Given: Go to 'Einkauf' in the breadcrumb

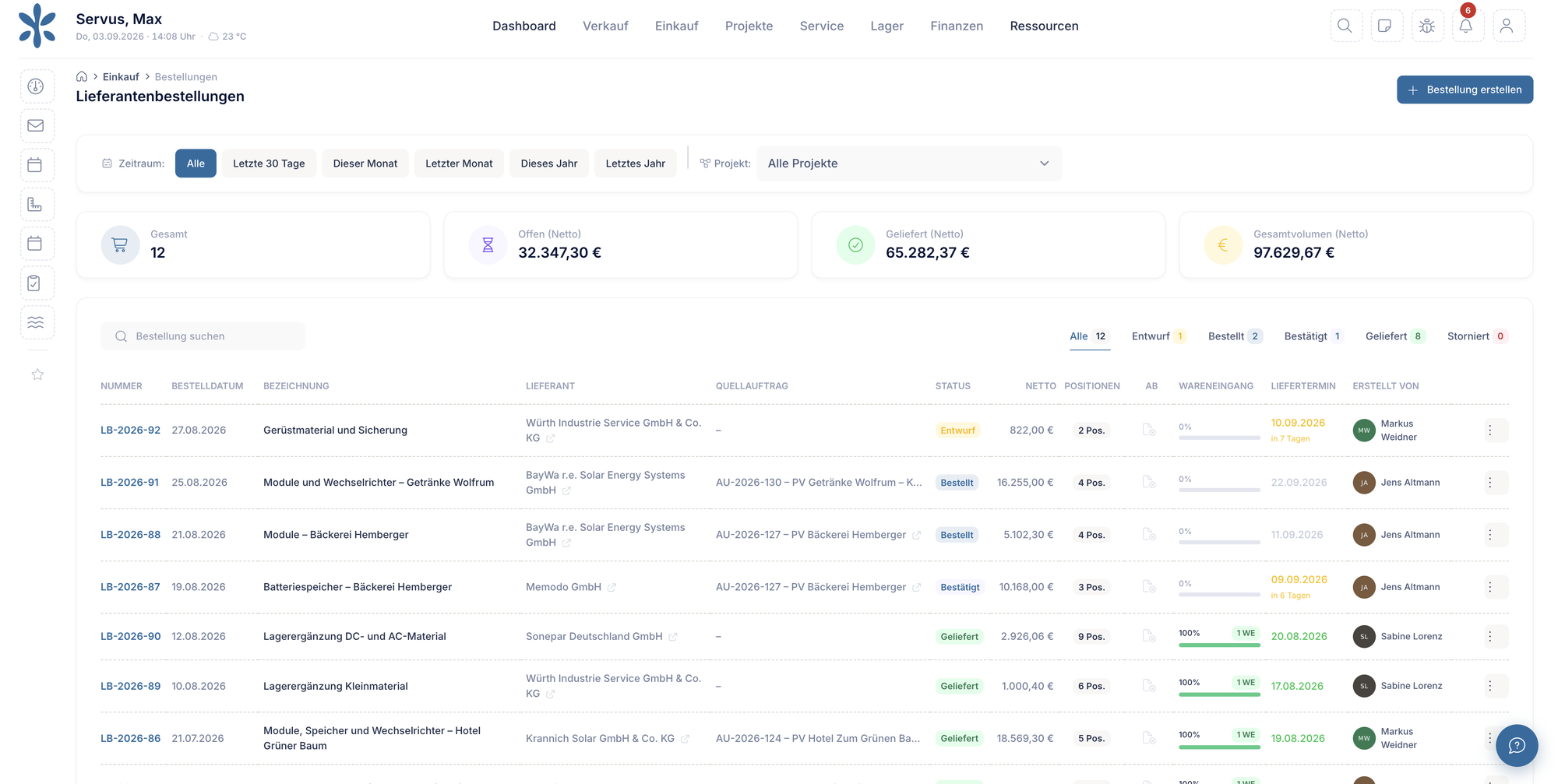Looking at the screenshot, I should pos(121,76).
